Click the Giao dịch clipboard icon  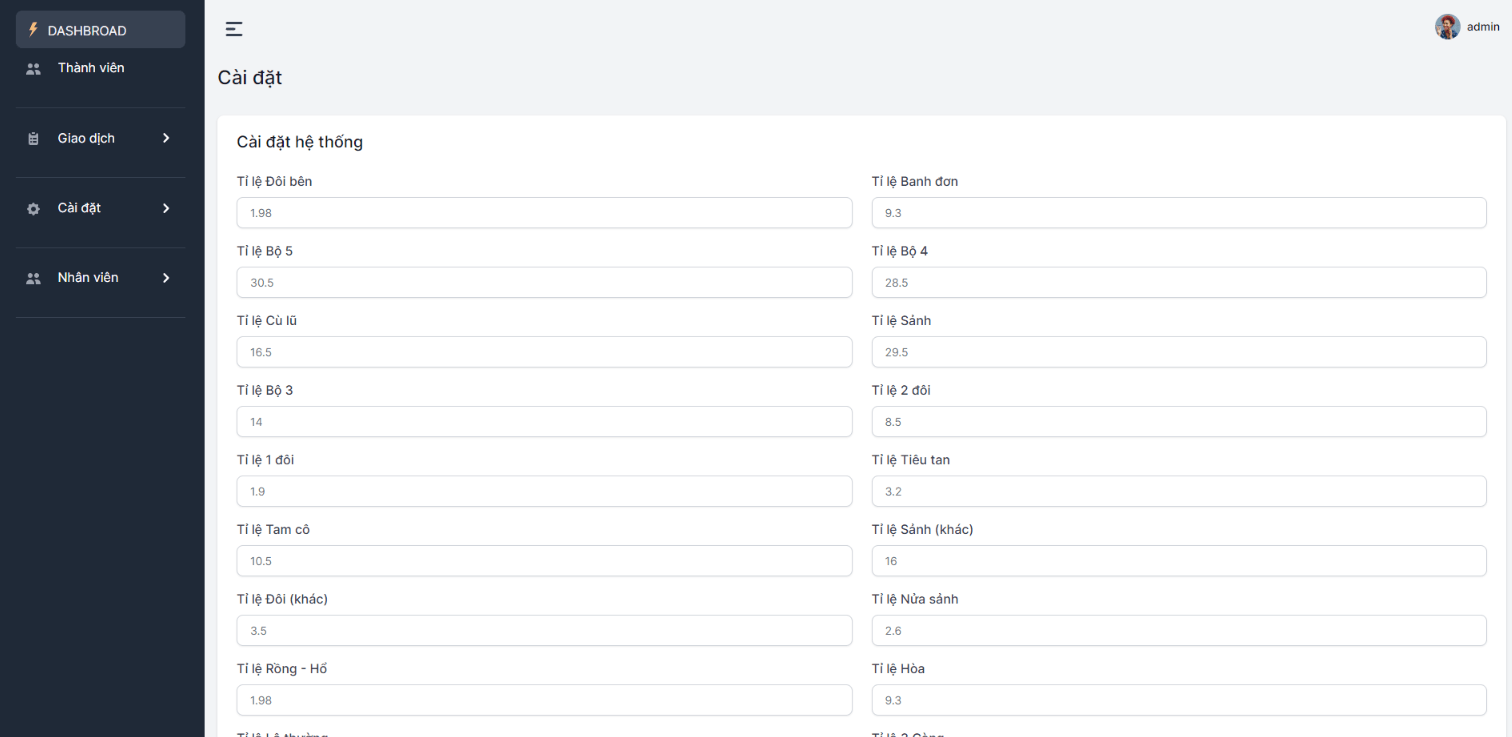33,139
